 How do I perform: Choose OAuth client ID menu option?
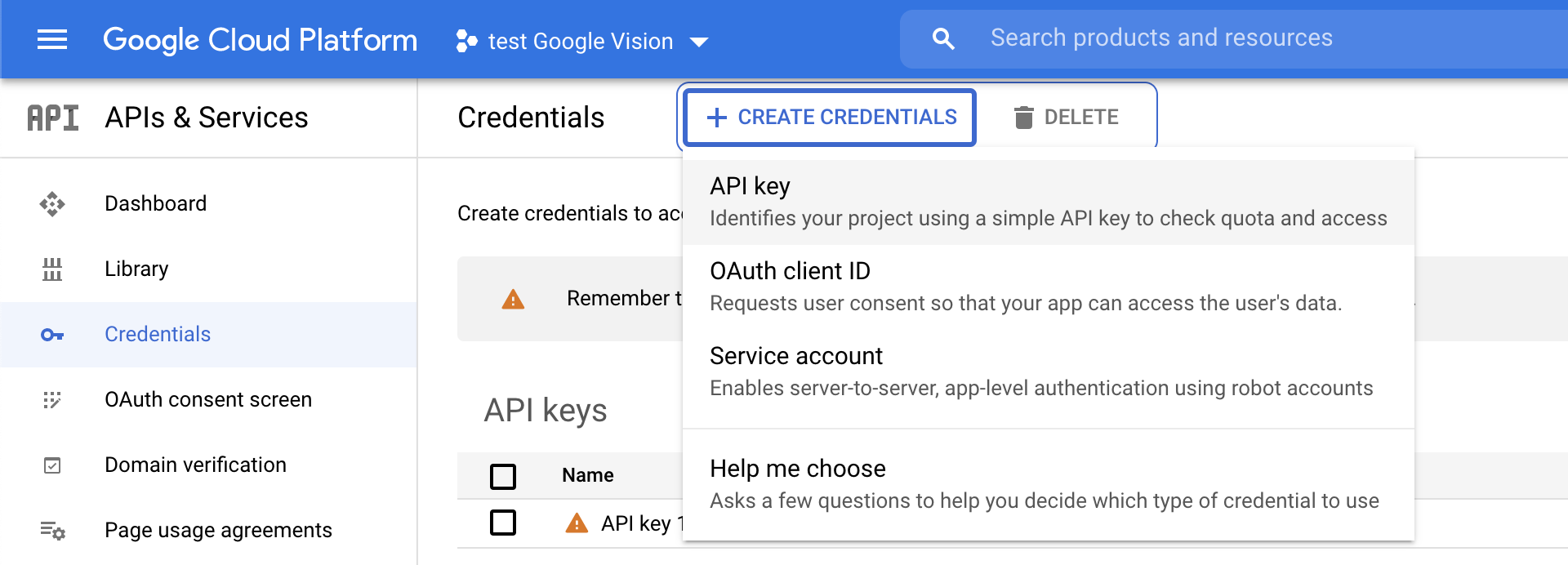click(x=1049, y=287)
